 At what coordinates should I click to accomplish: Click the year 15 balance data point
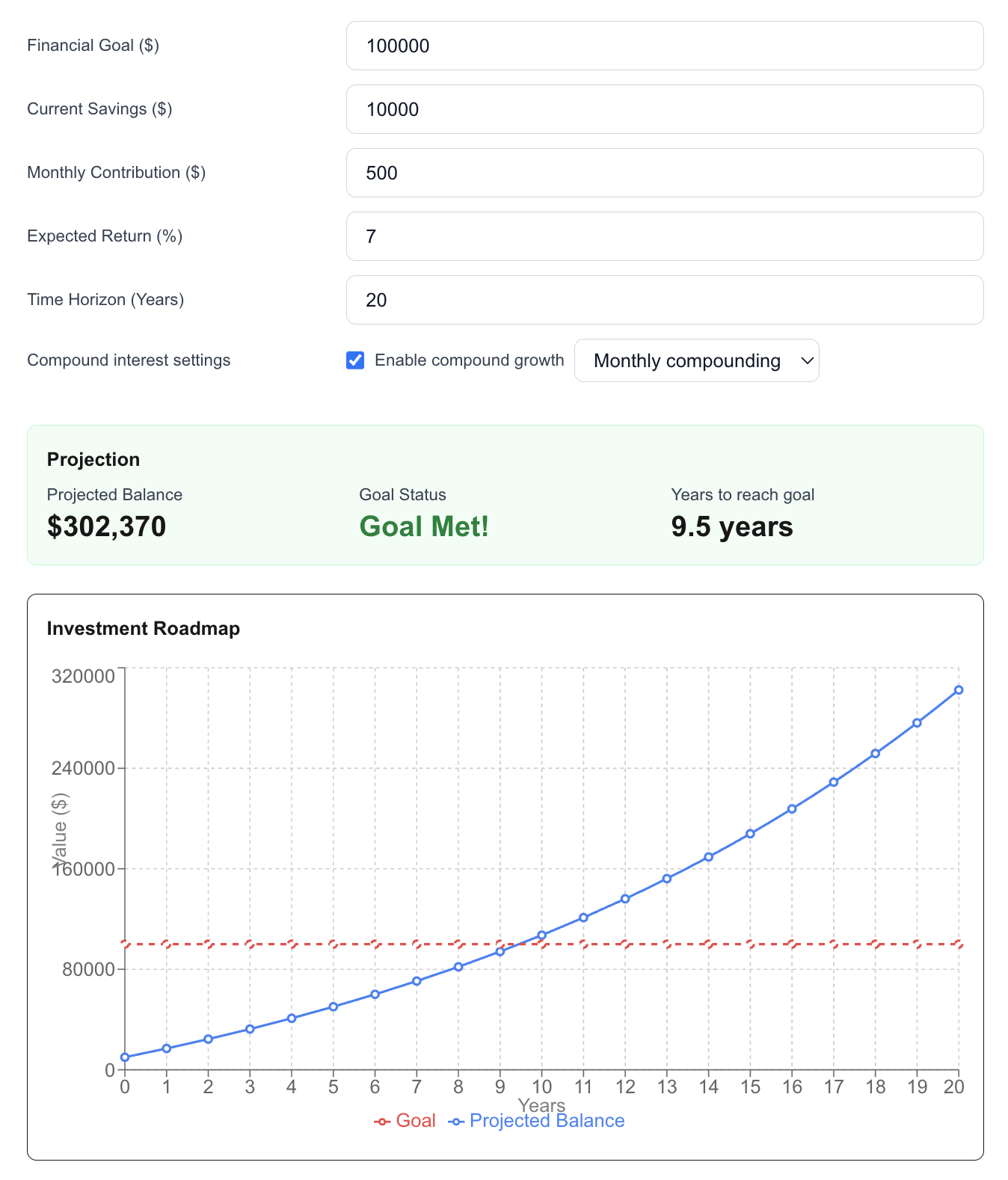750,834
